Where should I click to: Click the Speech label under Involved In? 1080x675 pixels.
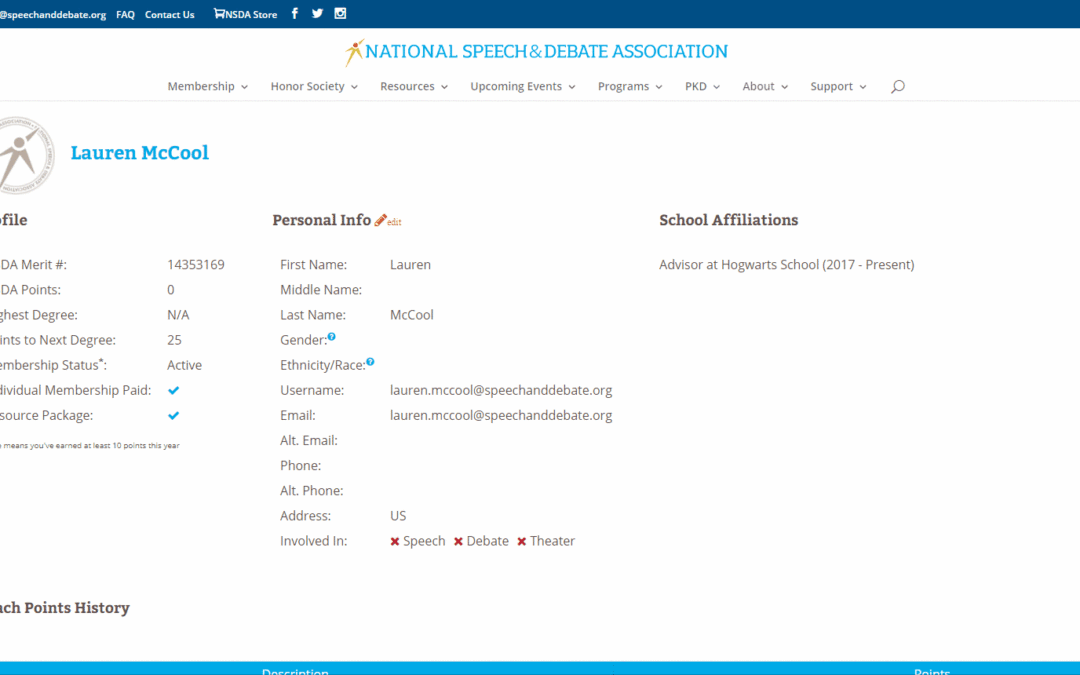424,541
